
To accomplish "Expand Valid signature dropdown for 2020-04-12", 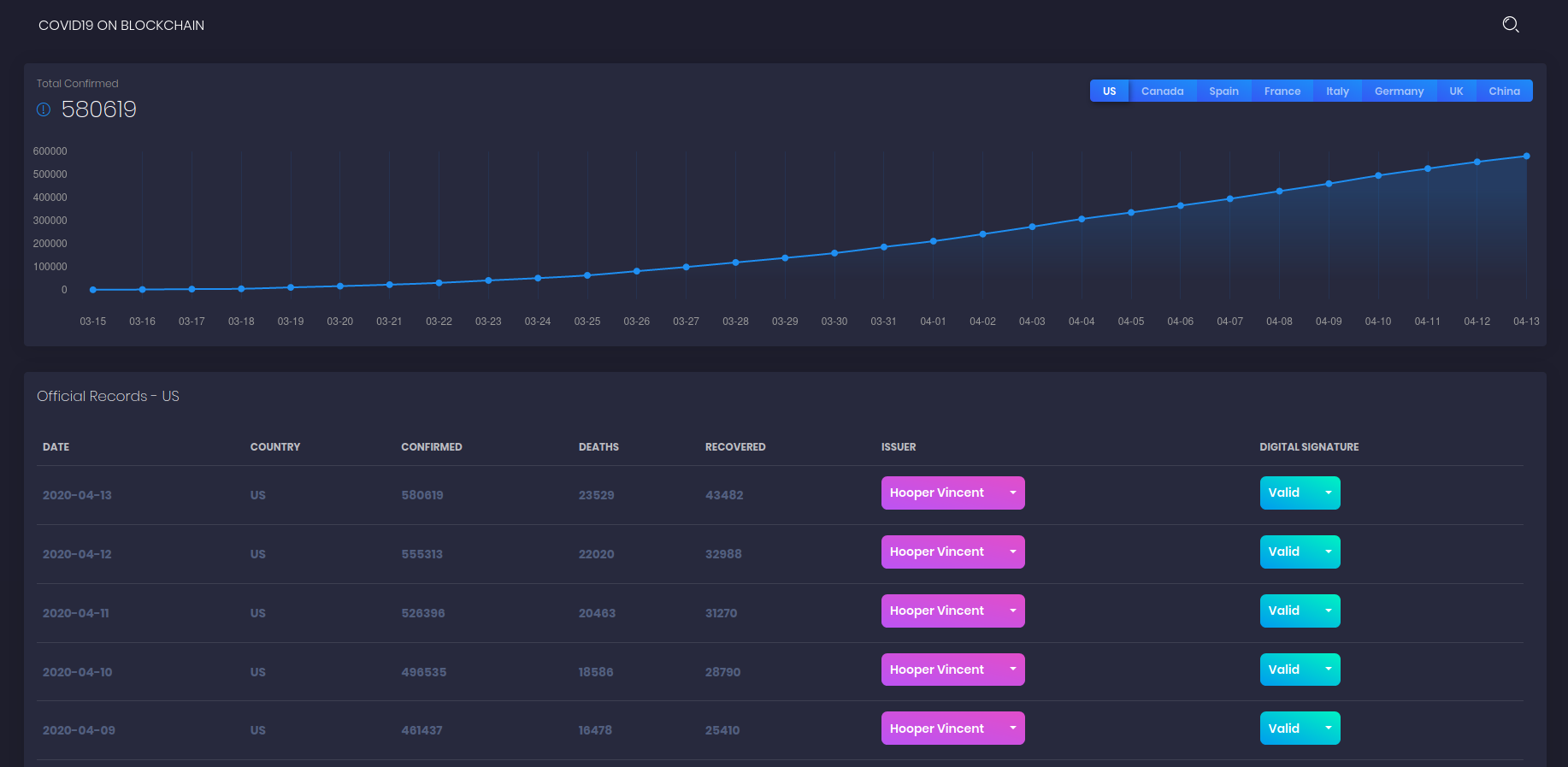I will (x=1328, y=552).
